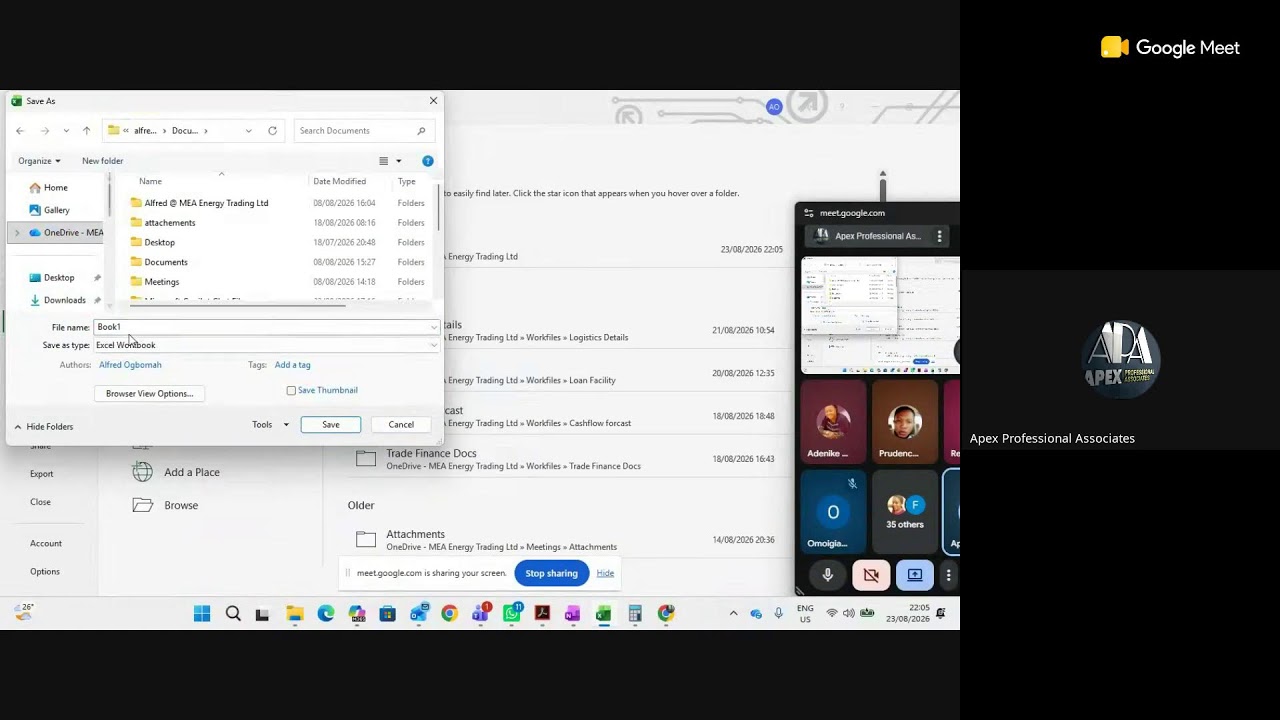Enable the Save Thumbnail checkbox
1280x720 pixels.
click(291, 391)
